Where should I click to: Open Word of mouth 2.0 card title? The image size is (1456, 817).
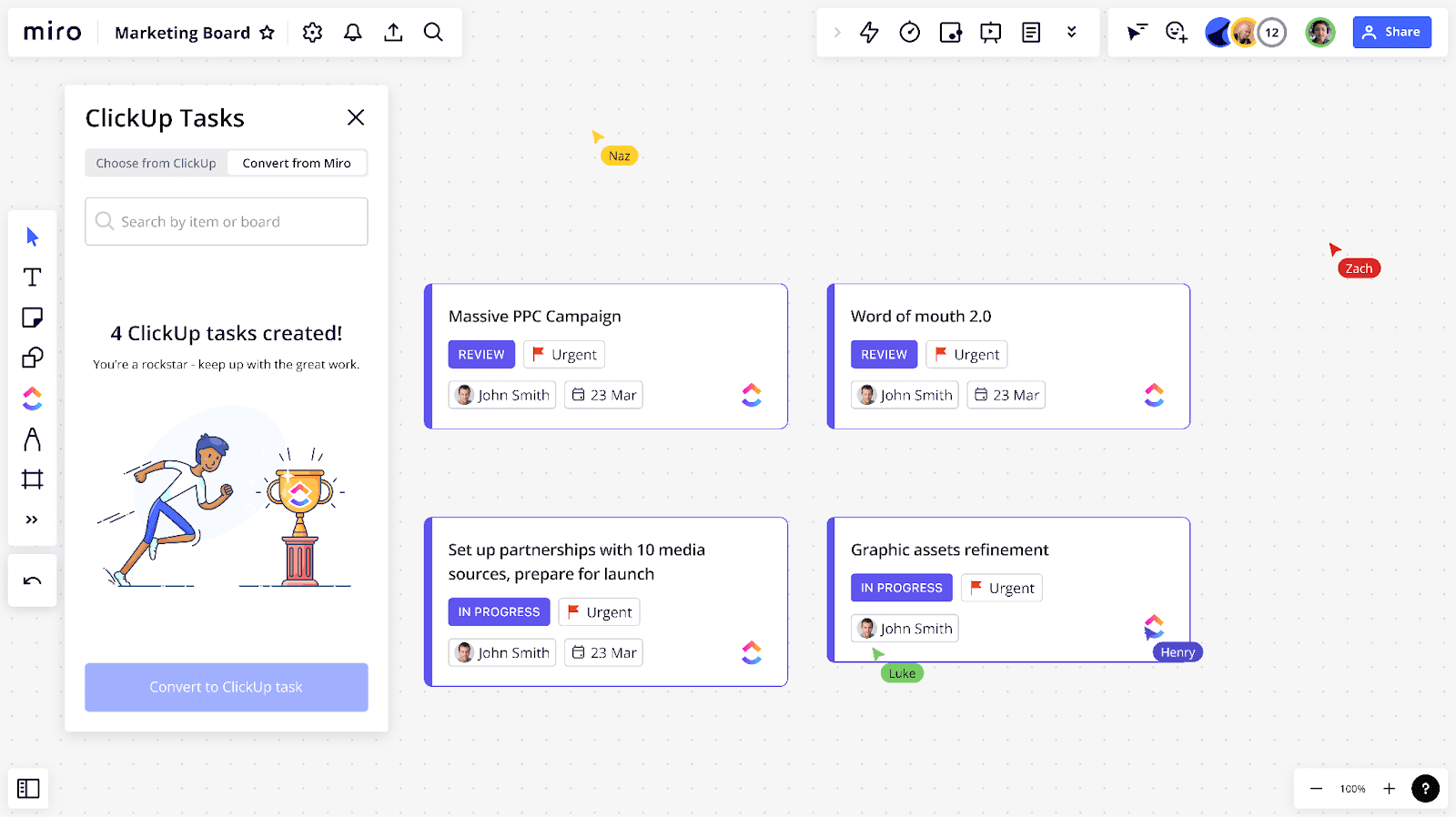tap(921, 317)
